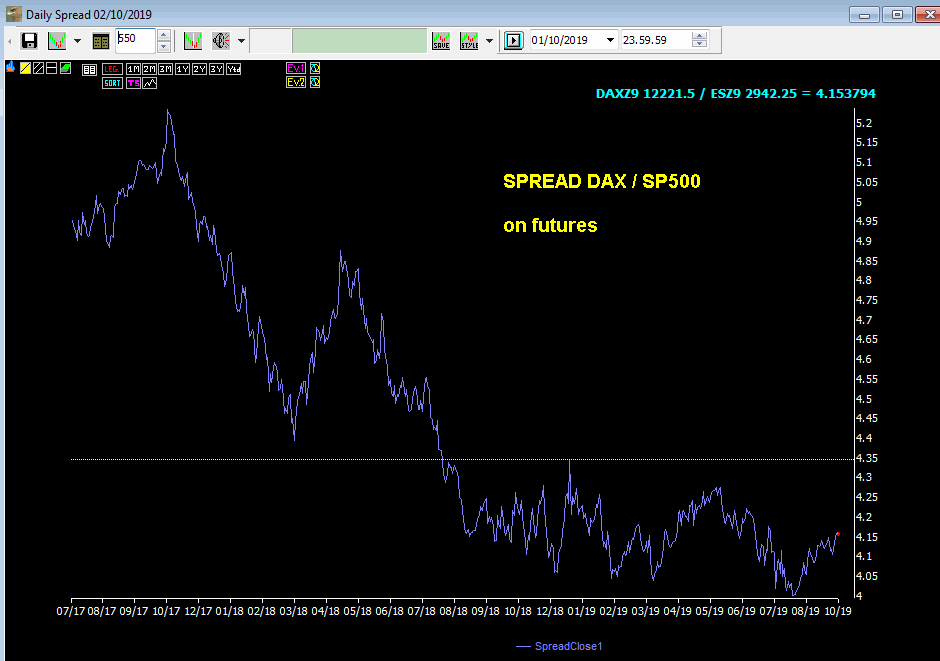Click the empty white field in the toolbar
The image size is (940, 661).
pyautogui.click(x=270, y=41)
